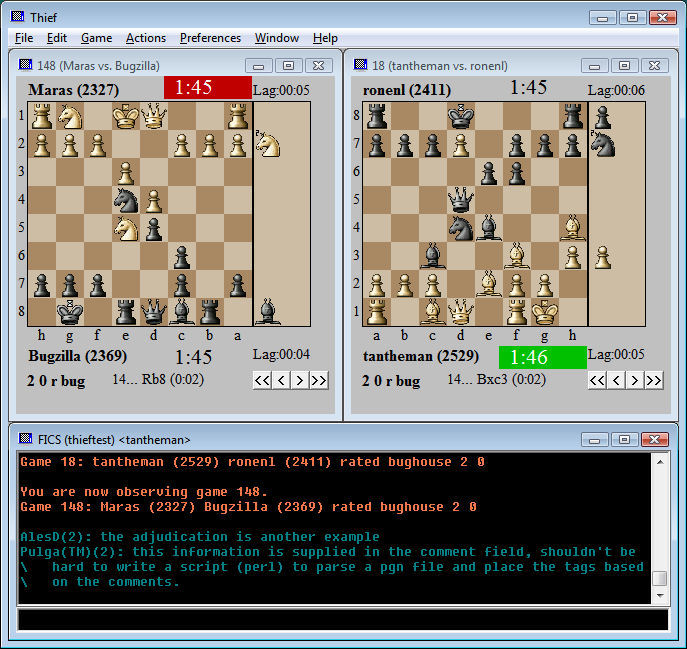Select the black knight in ronenl's drop pile

pyautogui.click(x=603, y=144)
